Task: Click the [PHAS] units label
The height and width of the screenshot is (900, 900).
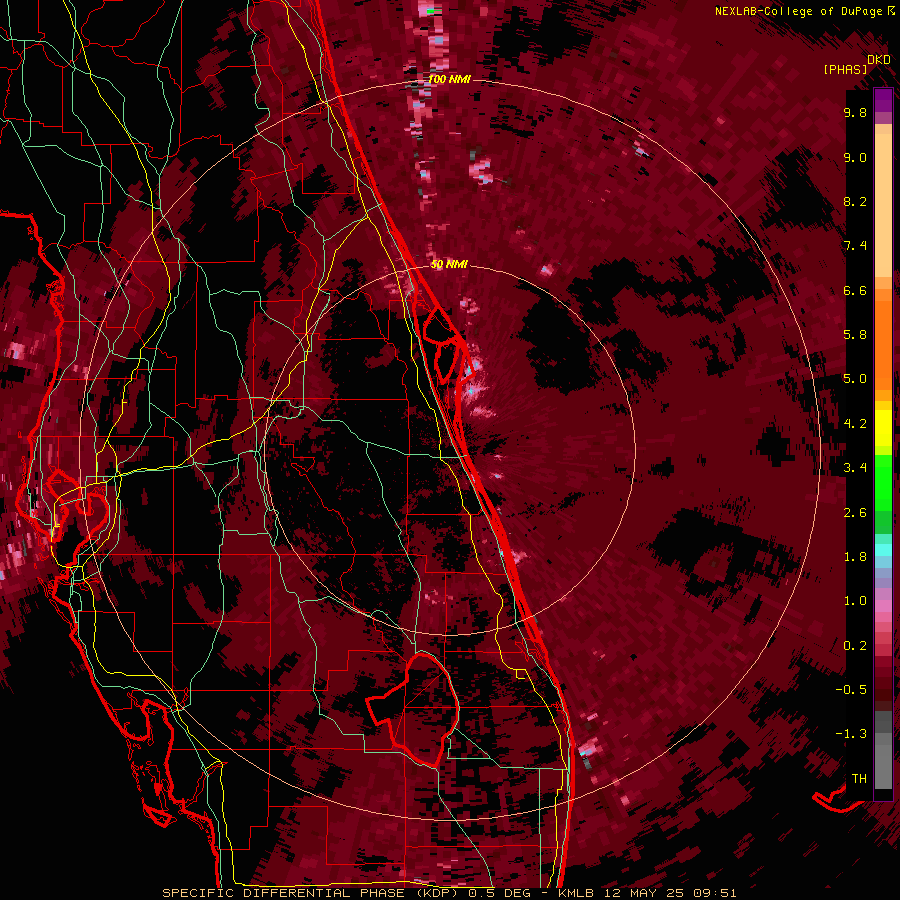Action: click(845, 69)
